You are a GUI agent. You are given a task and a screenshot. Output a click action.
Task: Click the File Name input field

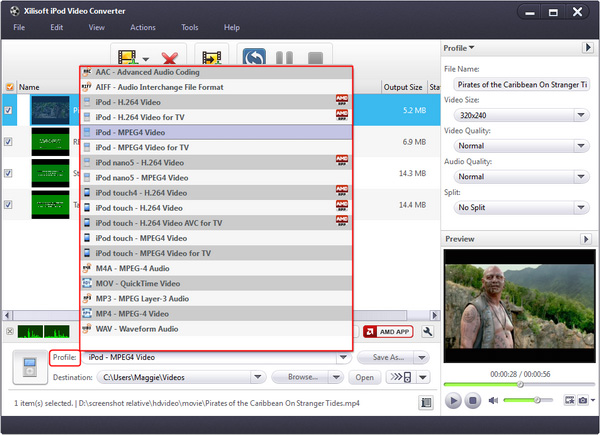522,85
